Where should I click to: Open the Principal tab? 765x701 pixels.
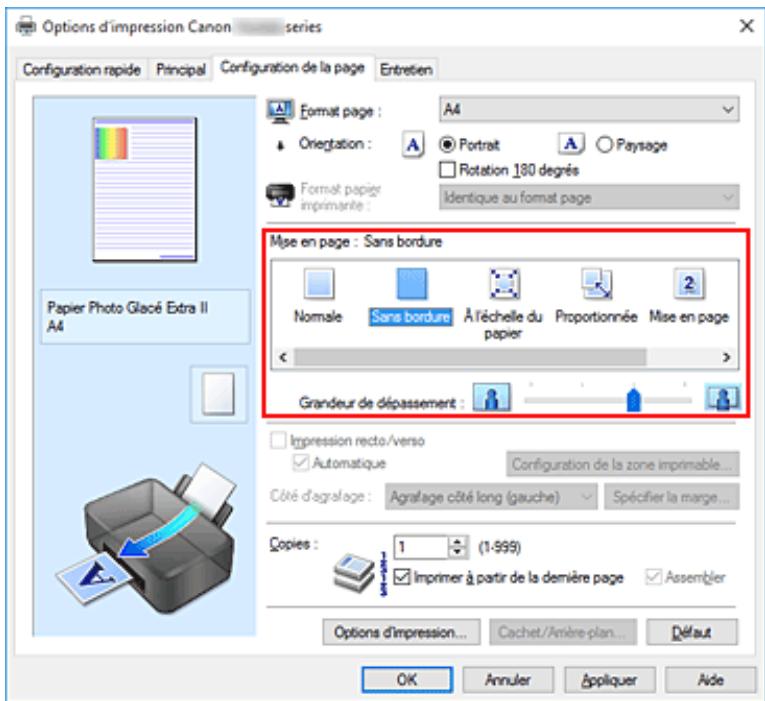181,70
